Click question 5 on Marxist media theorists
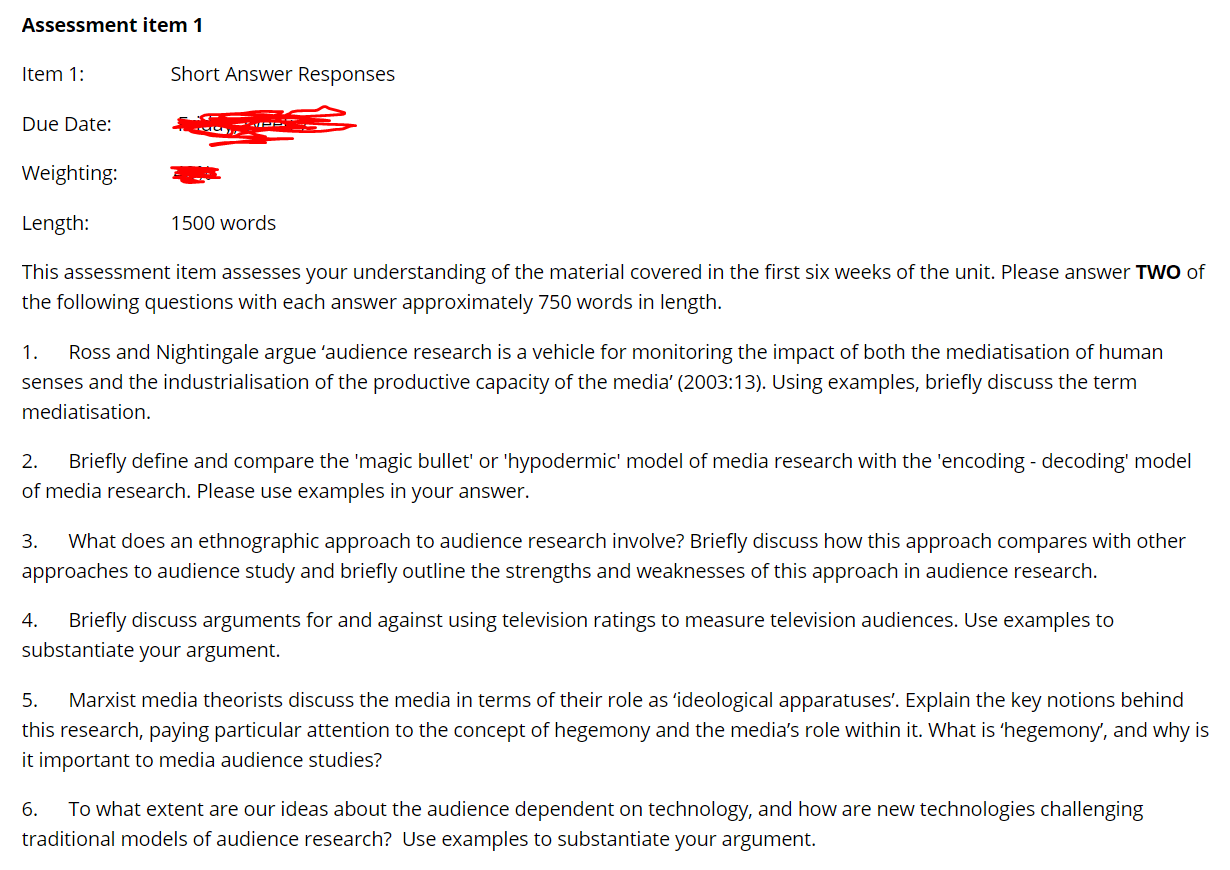 [615, 730]
